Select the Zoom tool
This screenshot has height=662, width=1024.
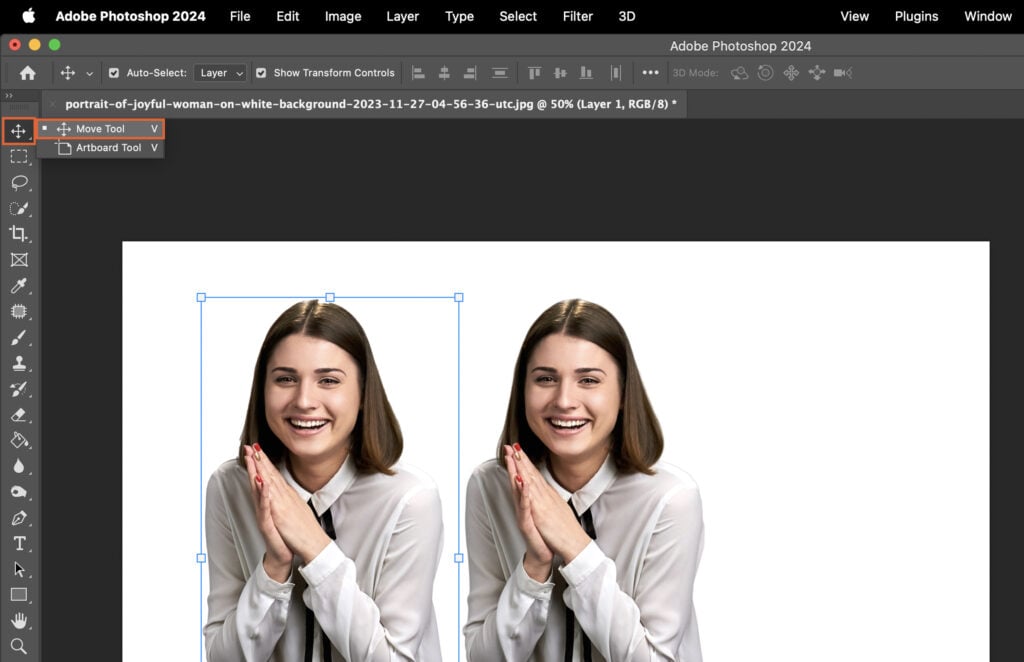[x=19, y=646]
